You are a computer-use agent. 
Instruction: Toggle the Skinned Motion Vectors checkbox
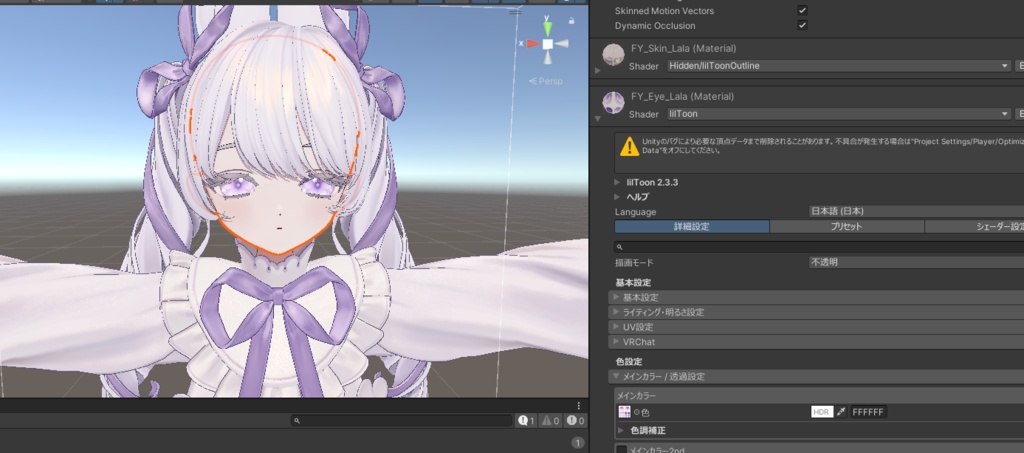tap(802, 10)
